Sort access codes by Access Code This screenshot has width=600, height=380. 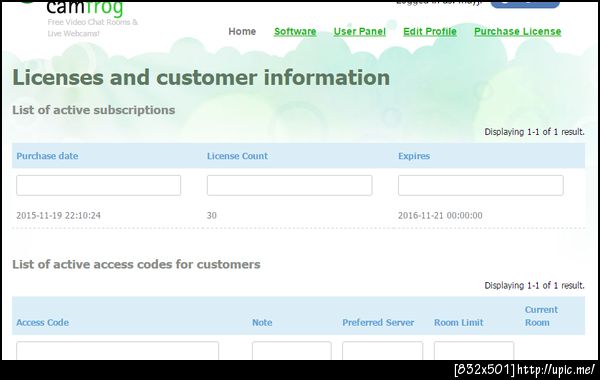pos(42,323)
